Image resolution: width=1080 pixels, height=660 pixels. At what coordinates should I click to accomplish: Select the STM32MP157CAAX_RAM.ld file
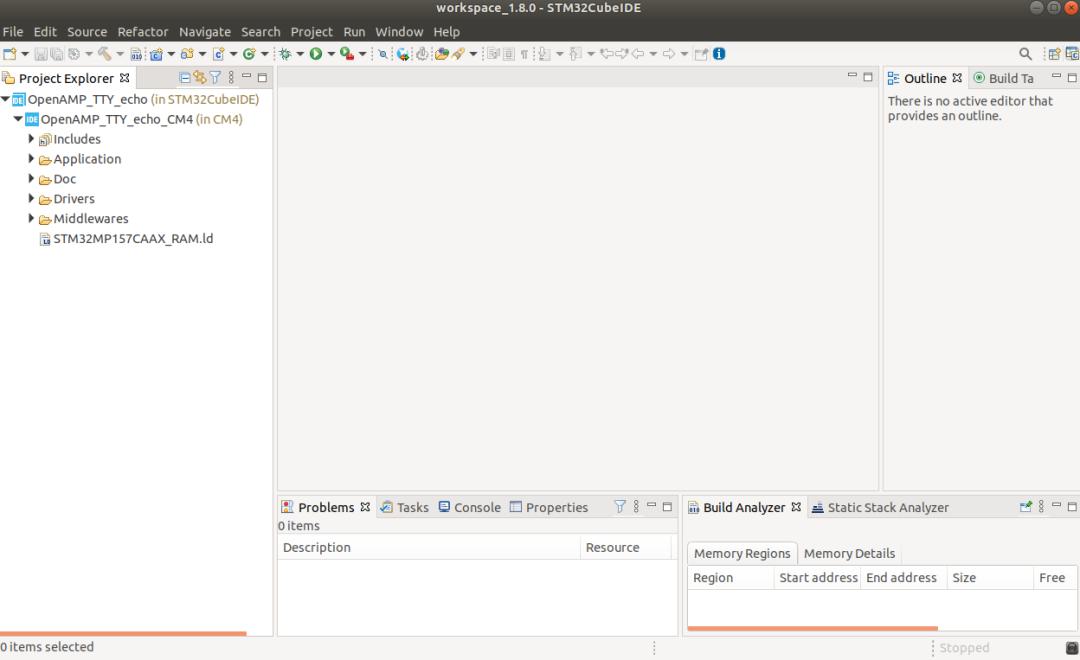point(133,239)
